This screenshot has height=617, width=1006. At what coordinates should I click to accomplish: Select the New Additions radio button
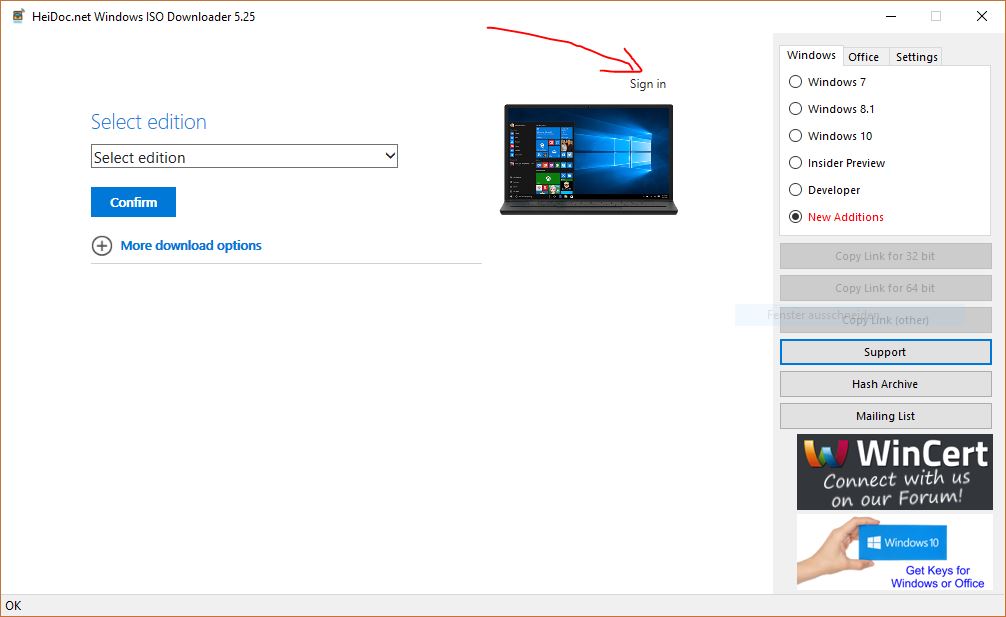click(x=796, y=216)
